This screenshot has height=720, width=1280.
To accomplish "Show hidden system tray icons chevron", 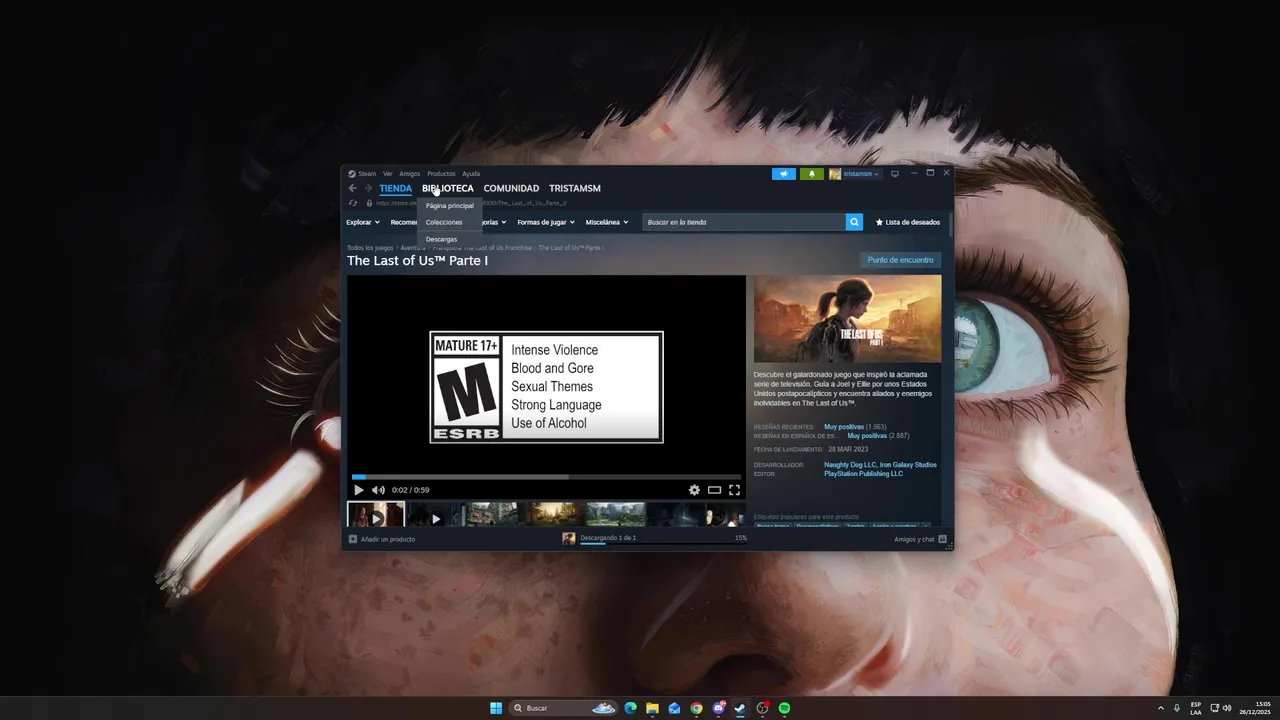I will tap(1161, 708).
